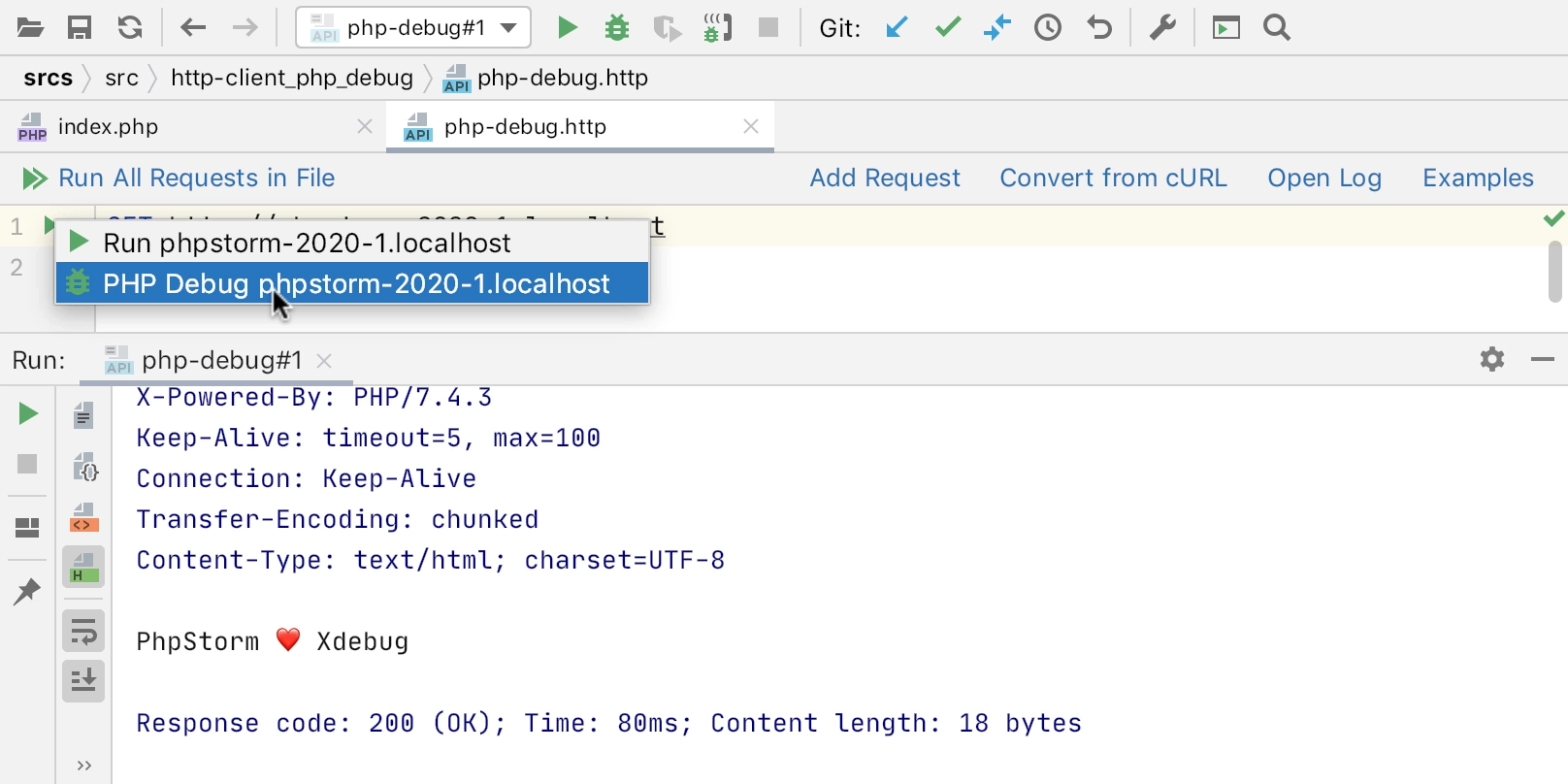Select the src breadcrumb
1568x784 pixels.
122,78
